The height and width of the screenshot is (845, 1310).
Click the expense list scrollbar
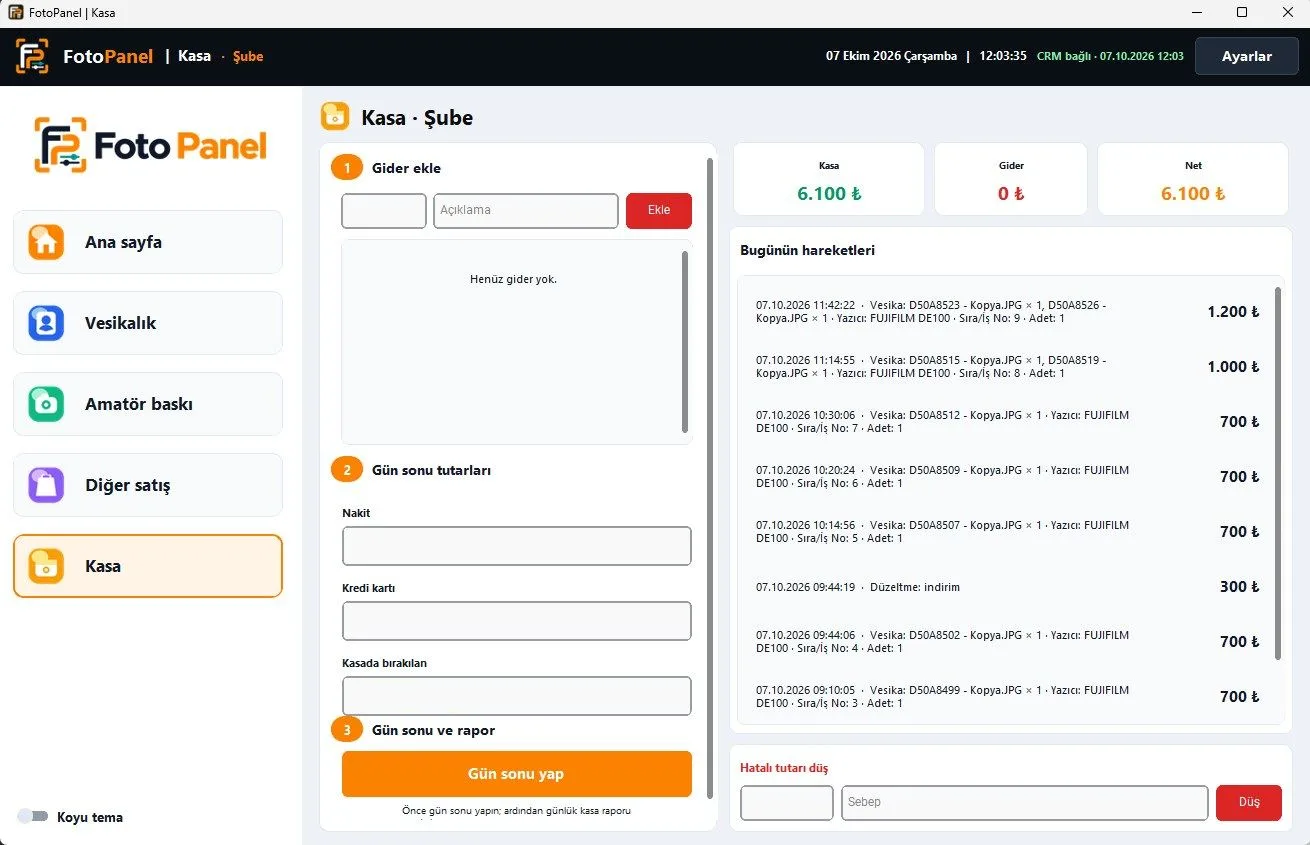685,341
